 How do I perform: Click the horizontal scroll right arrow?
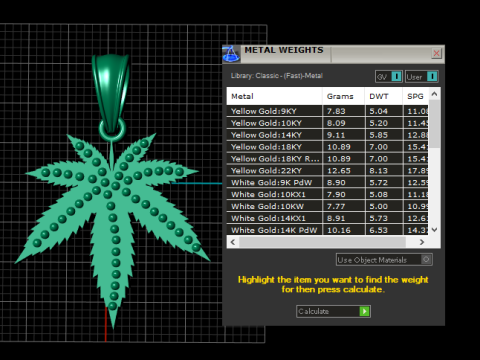pos(422,242)
